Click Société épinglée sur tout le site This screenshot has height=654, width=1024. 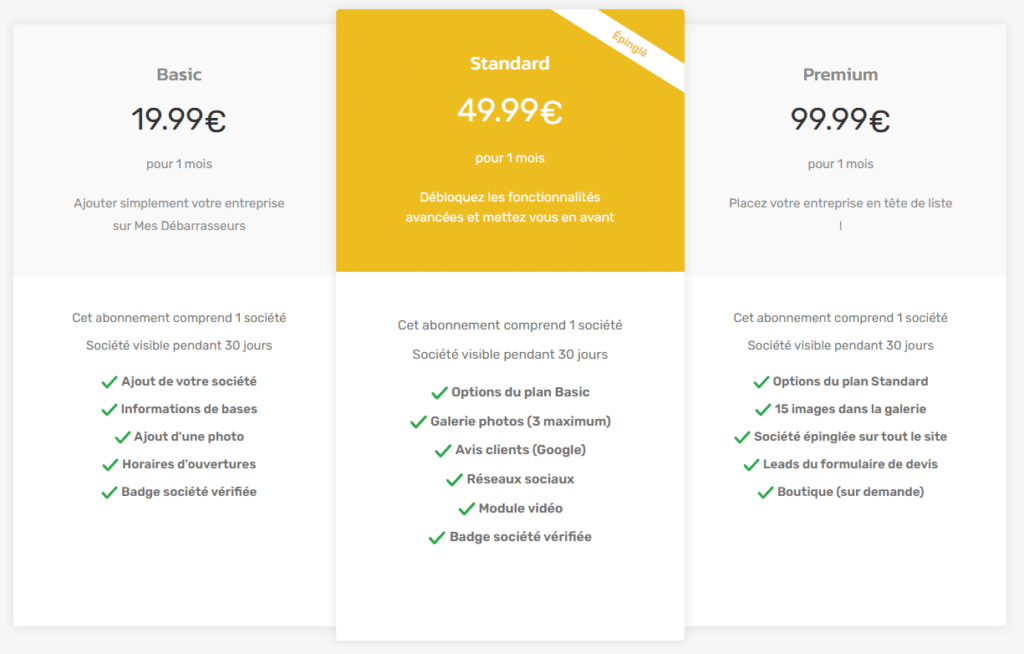(x=850, y=437)
